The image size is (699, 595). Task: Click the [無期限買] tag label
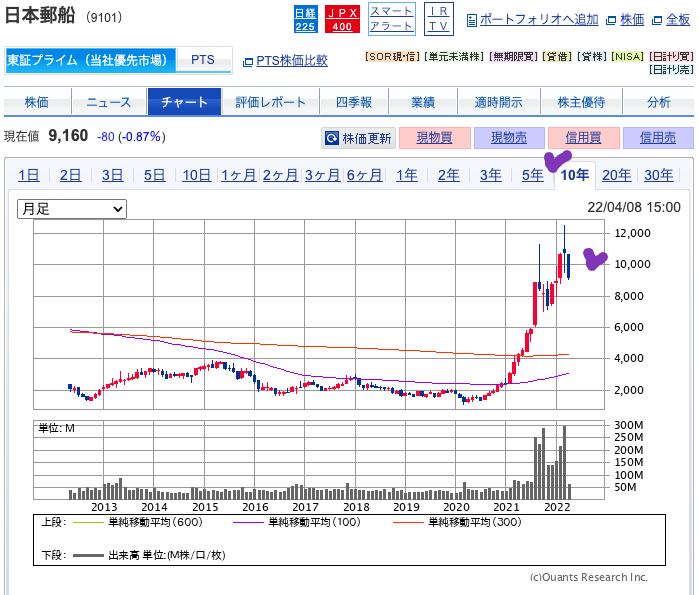pyautogui.click(x=513, y=57)
